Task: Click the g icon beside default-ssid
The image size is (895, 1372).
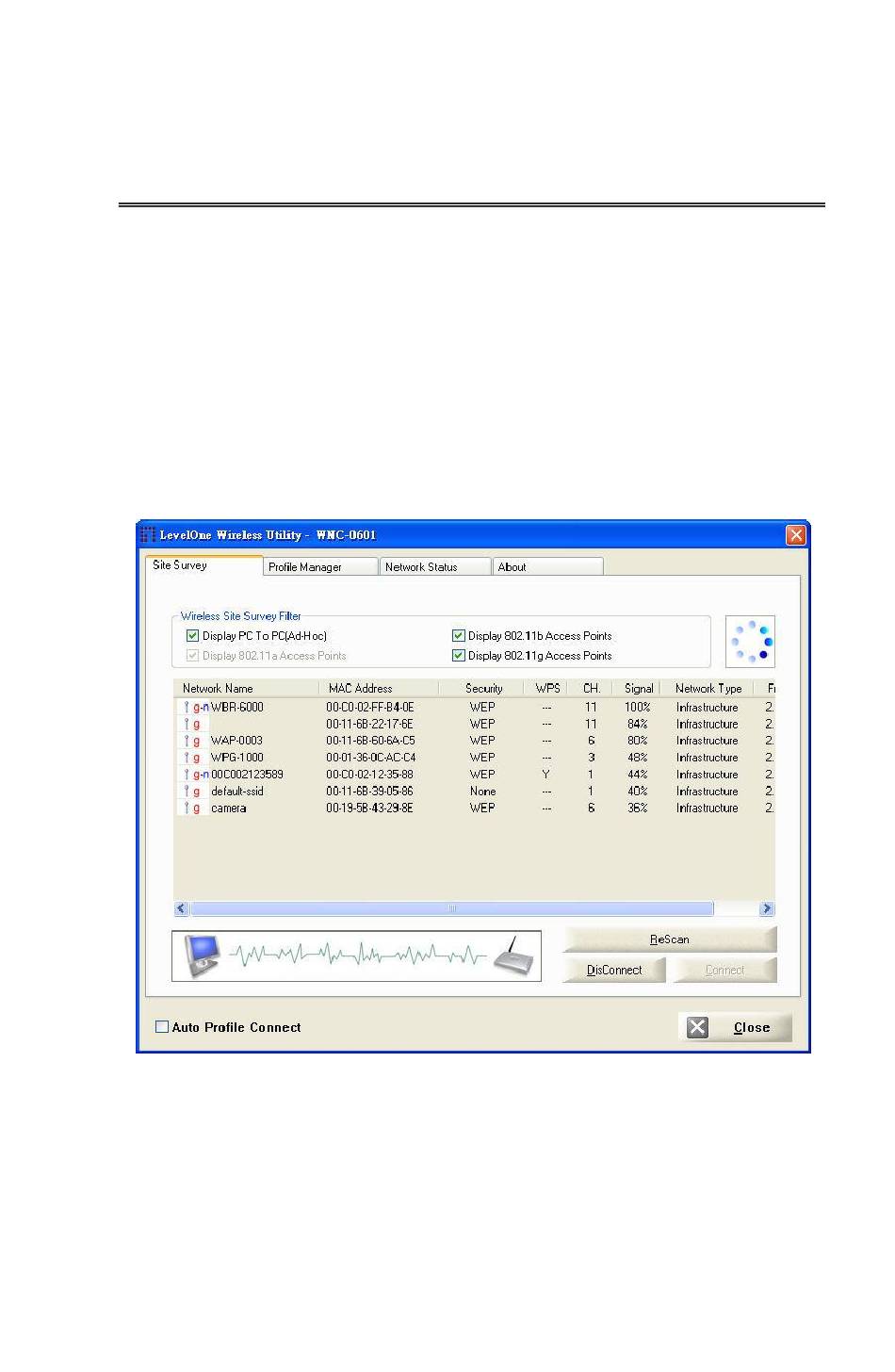Action: (x=192, y=792)
